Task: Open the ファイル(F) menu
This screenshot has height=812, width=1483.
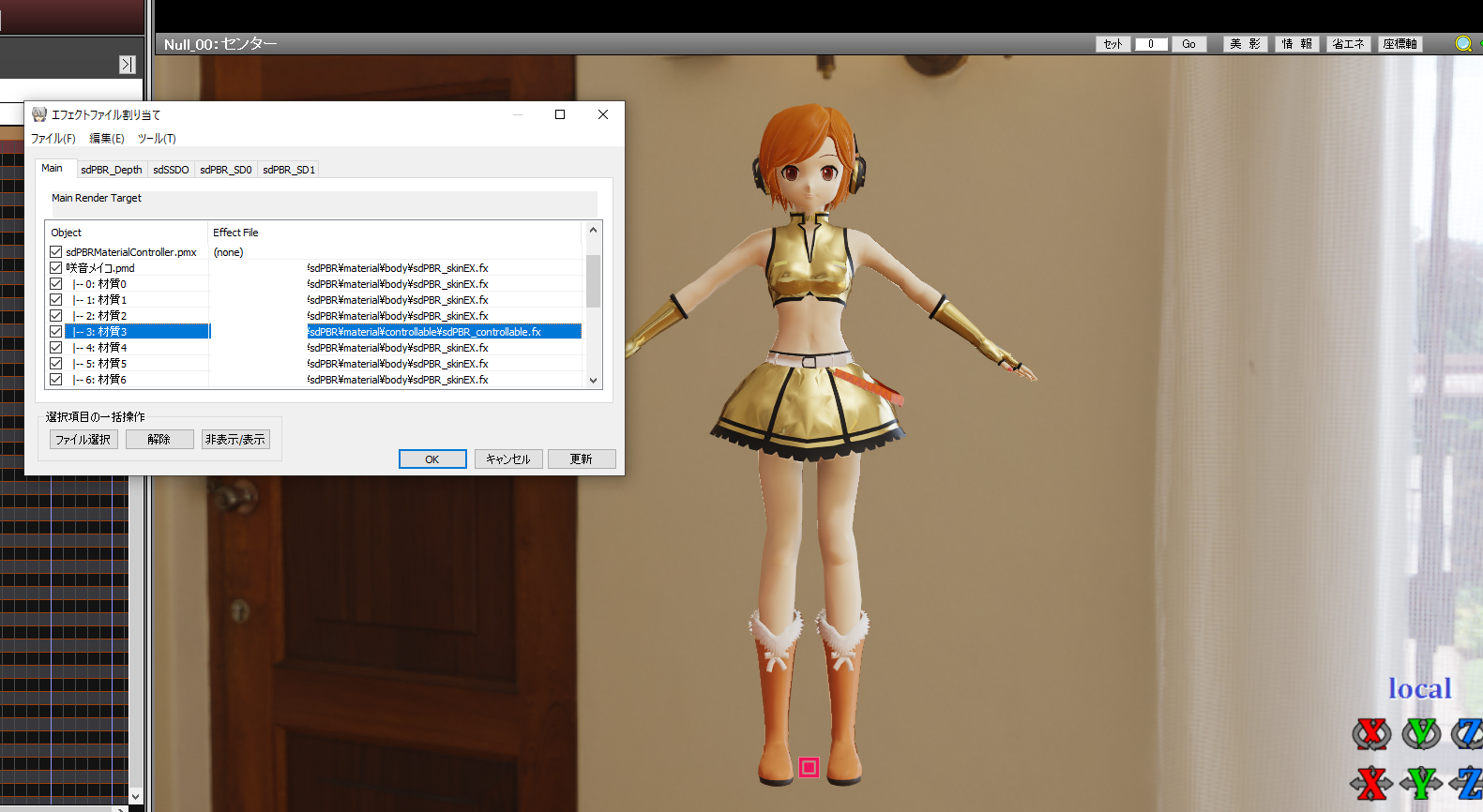Action: (x=53, y=139)
